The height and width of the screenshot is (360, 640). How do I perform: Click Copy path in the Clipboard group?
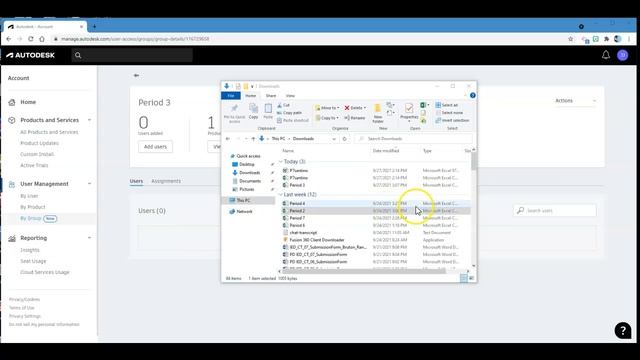[x=289, y=113]
